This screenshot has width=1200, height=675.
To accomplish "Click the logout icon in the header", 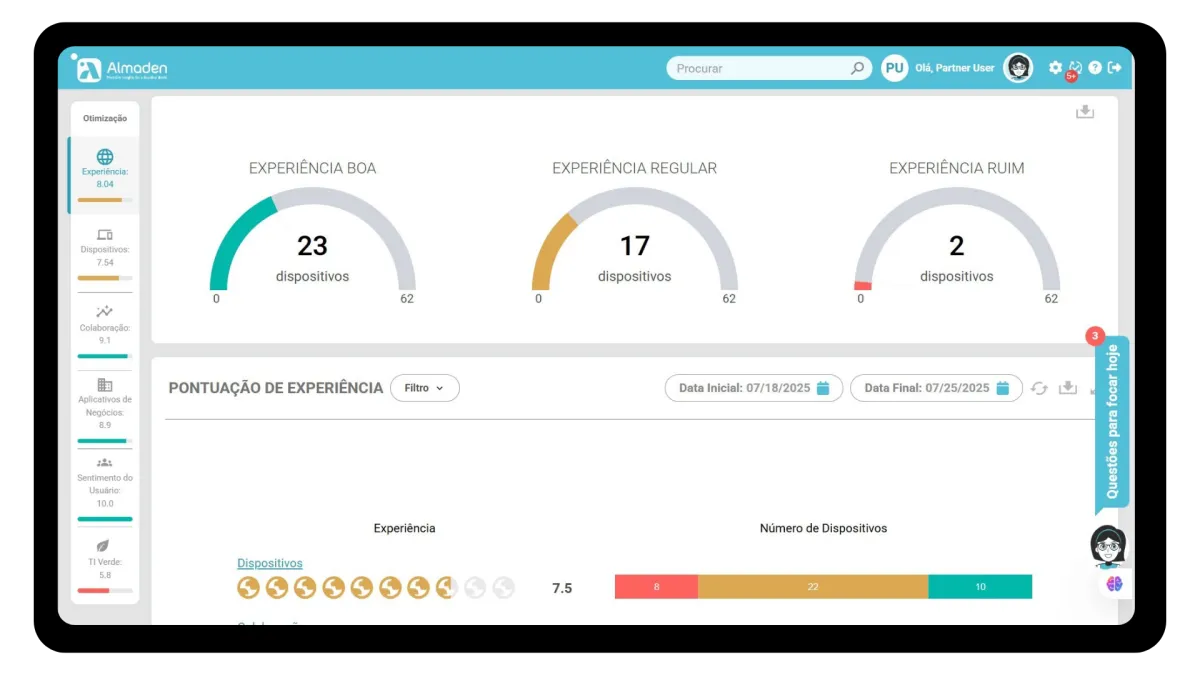I will (1115, 67).
